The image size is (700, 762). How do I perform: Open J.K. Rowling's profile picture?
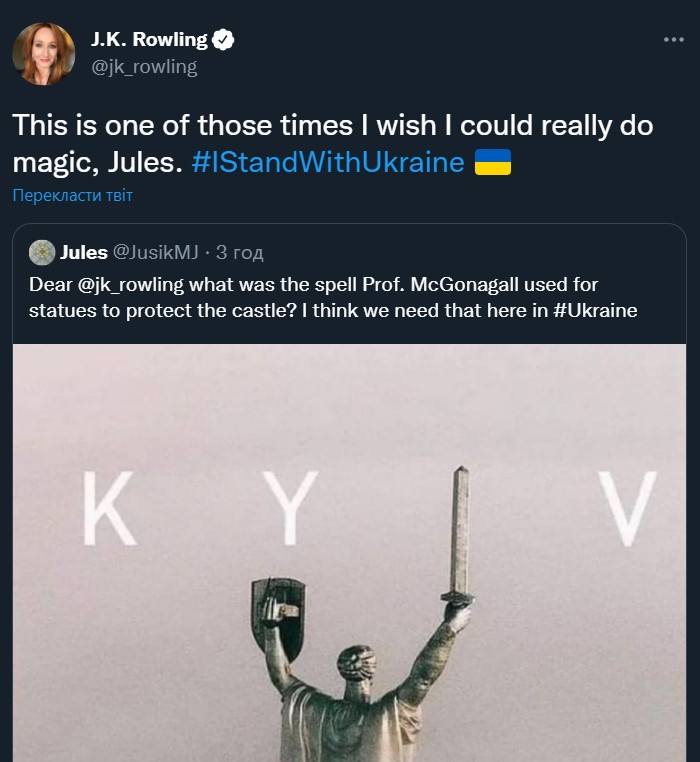point(44,53)
